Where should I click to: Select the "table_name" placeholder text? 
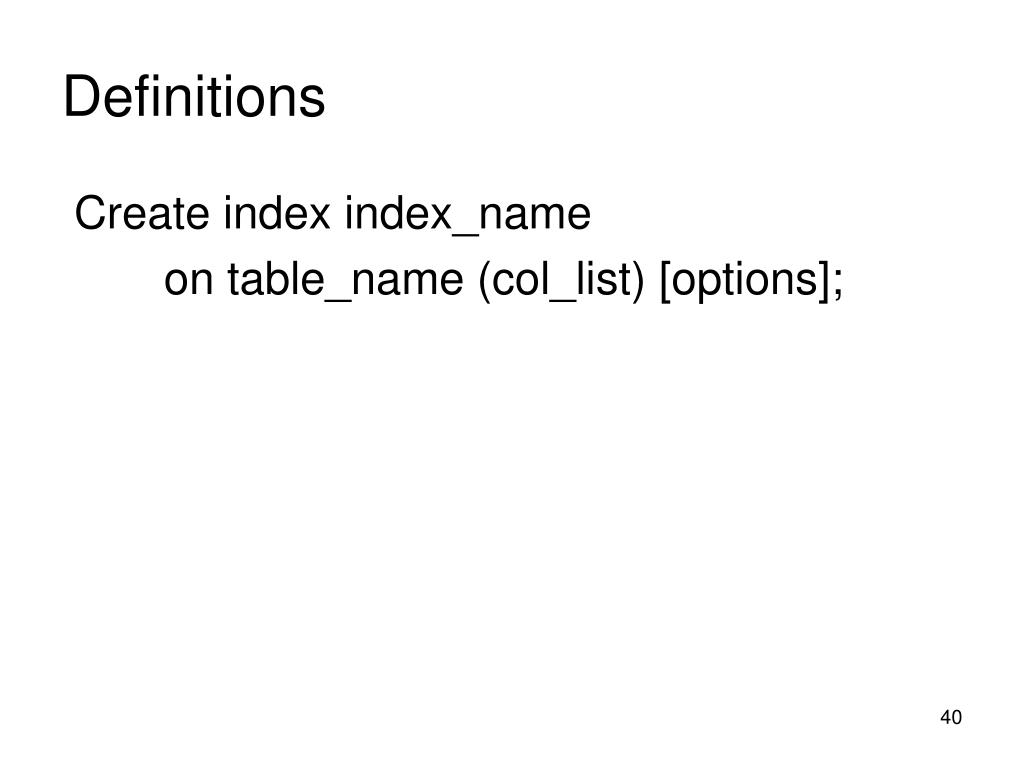(x=345, y=281)
